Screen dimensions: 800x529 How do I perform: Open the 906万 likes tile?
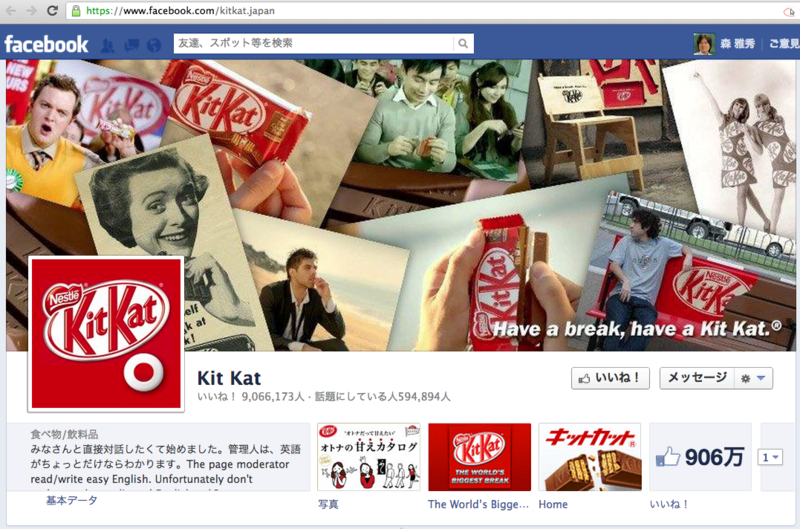click(701, 457)
